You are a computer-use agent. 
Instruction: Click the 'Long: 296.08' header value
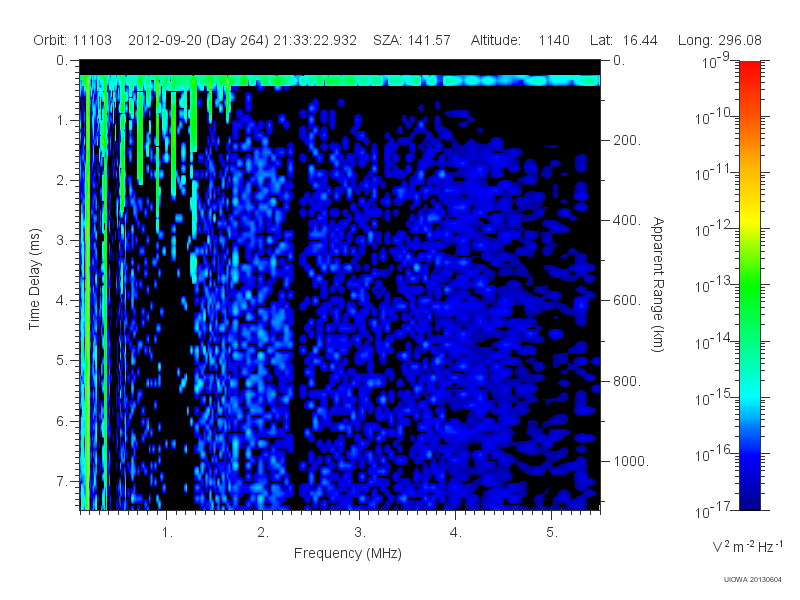coord(719,40)
